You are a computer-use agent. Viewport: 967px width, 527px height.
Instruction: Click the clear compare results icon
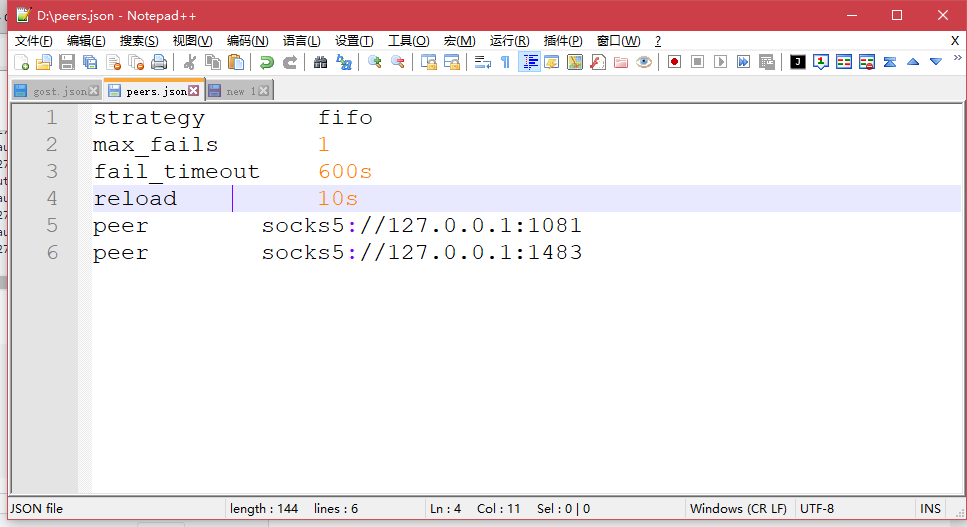click(866, 62)
